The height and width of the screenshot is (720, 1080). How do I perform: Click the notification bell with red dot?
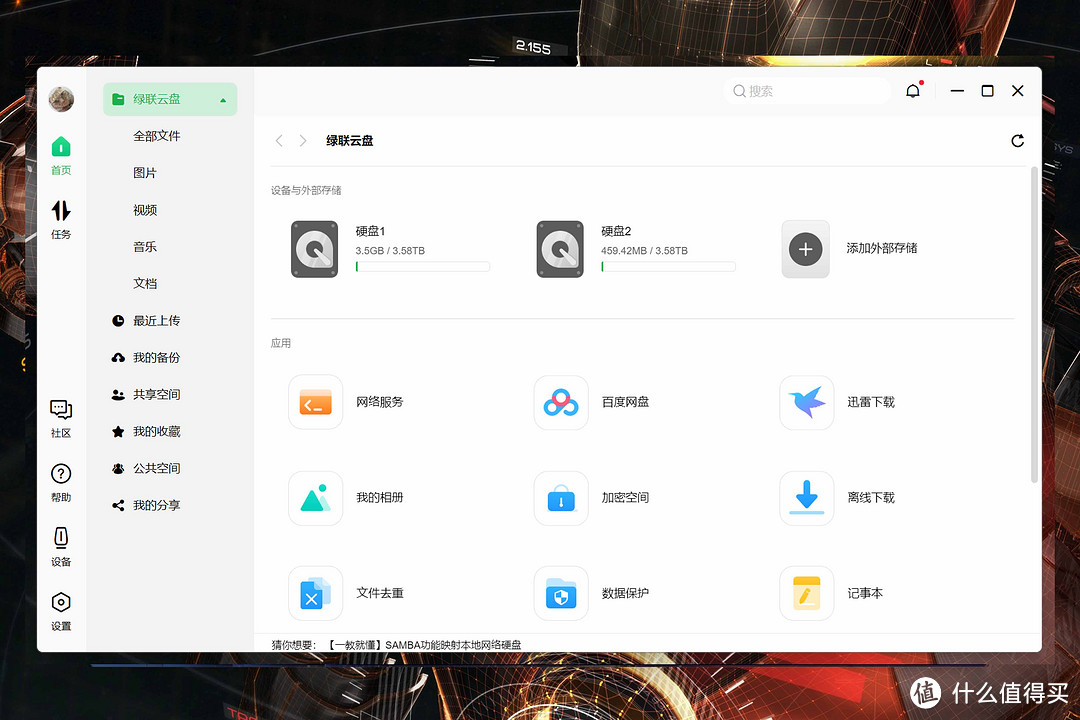pos(913,90)
